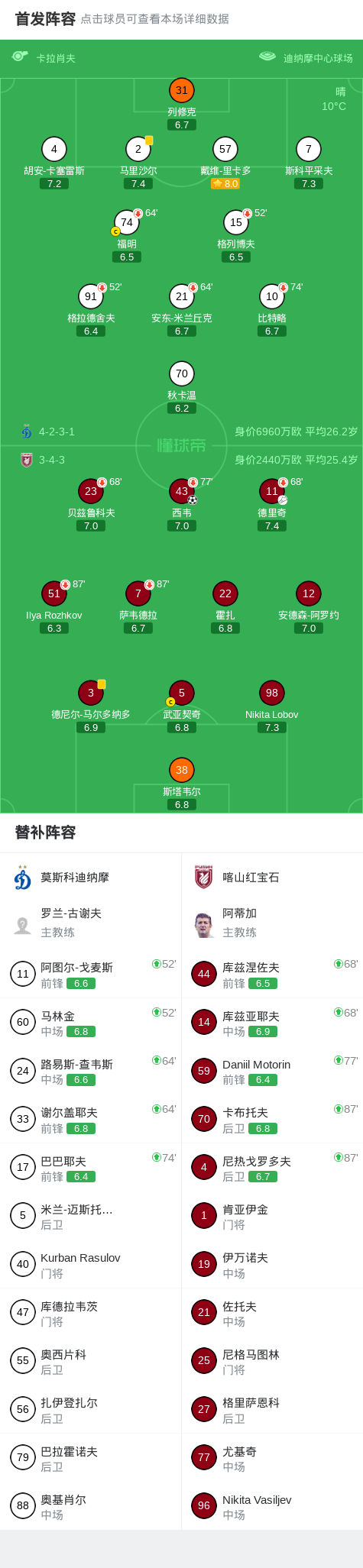The image size is (363, 1568).
Task: Select player 11 德里奇 on pitch
Action: (272, 491)
